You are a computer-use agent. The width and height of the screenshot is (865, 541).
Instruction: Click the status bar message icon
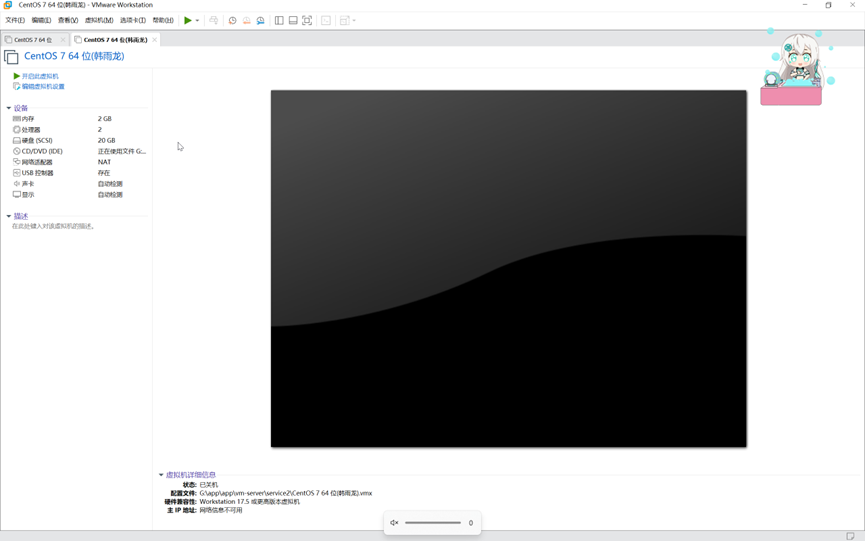click(x=850, y=536)
